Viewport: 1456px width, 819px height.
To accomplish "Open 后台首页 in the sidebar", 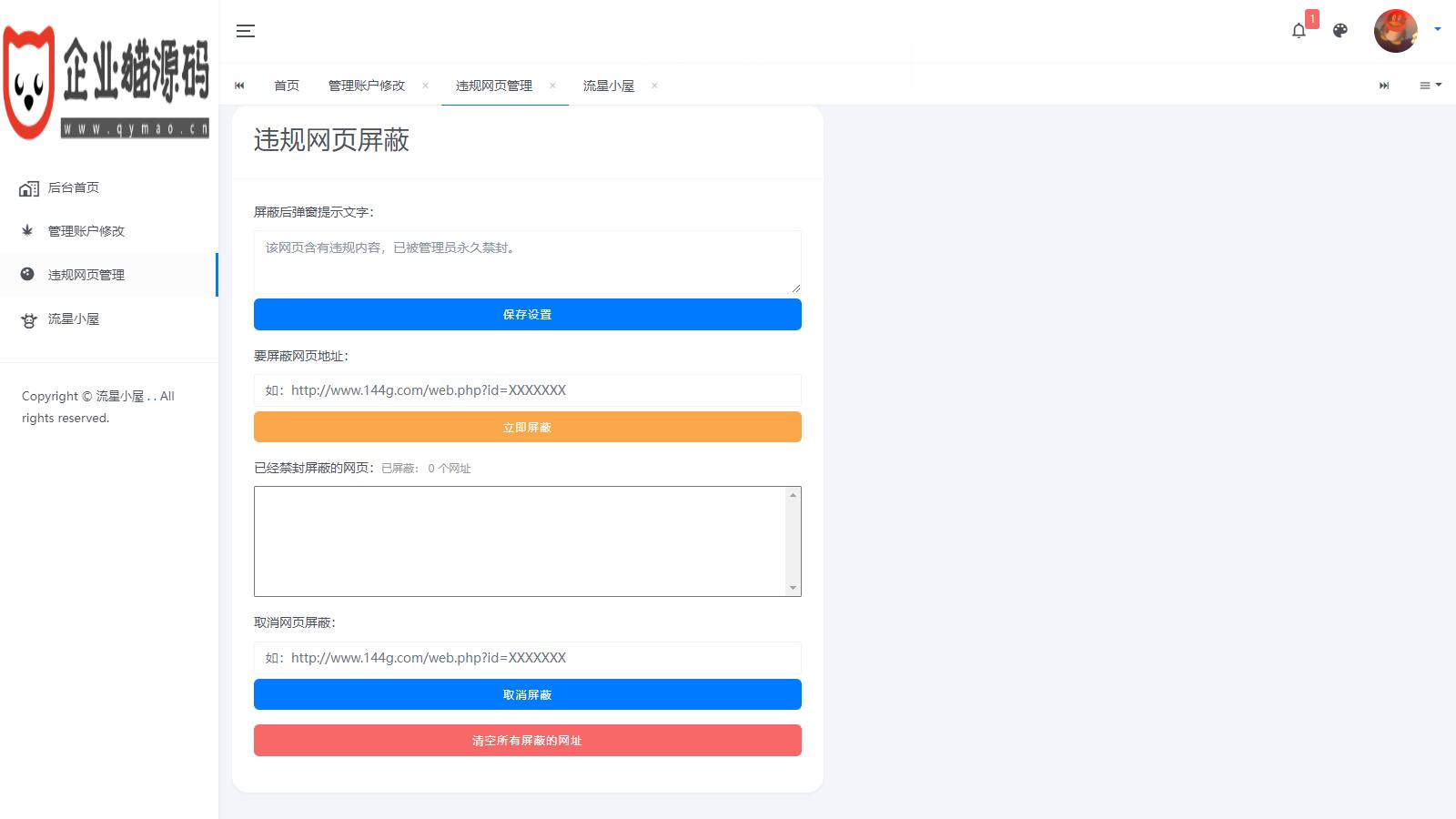I will coord(73,187).
